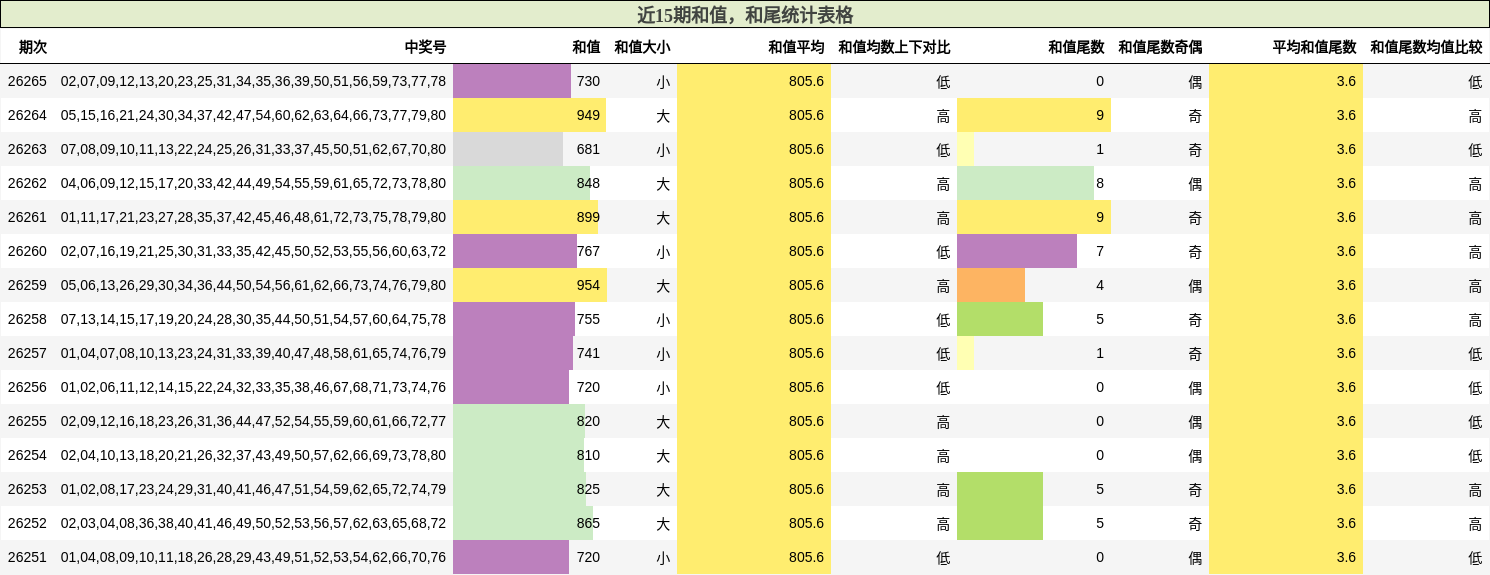Click the sum value 730
The height and width of the screenshot is (575, 1490).
[588, 81]
